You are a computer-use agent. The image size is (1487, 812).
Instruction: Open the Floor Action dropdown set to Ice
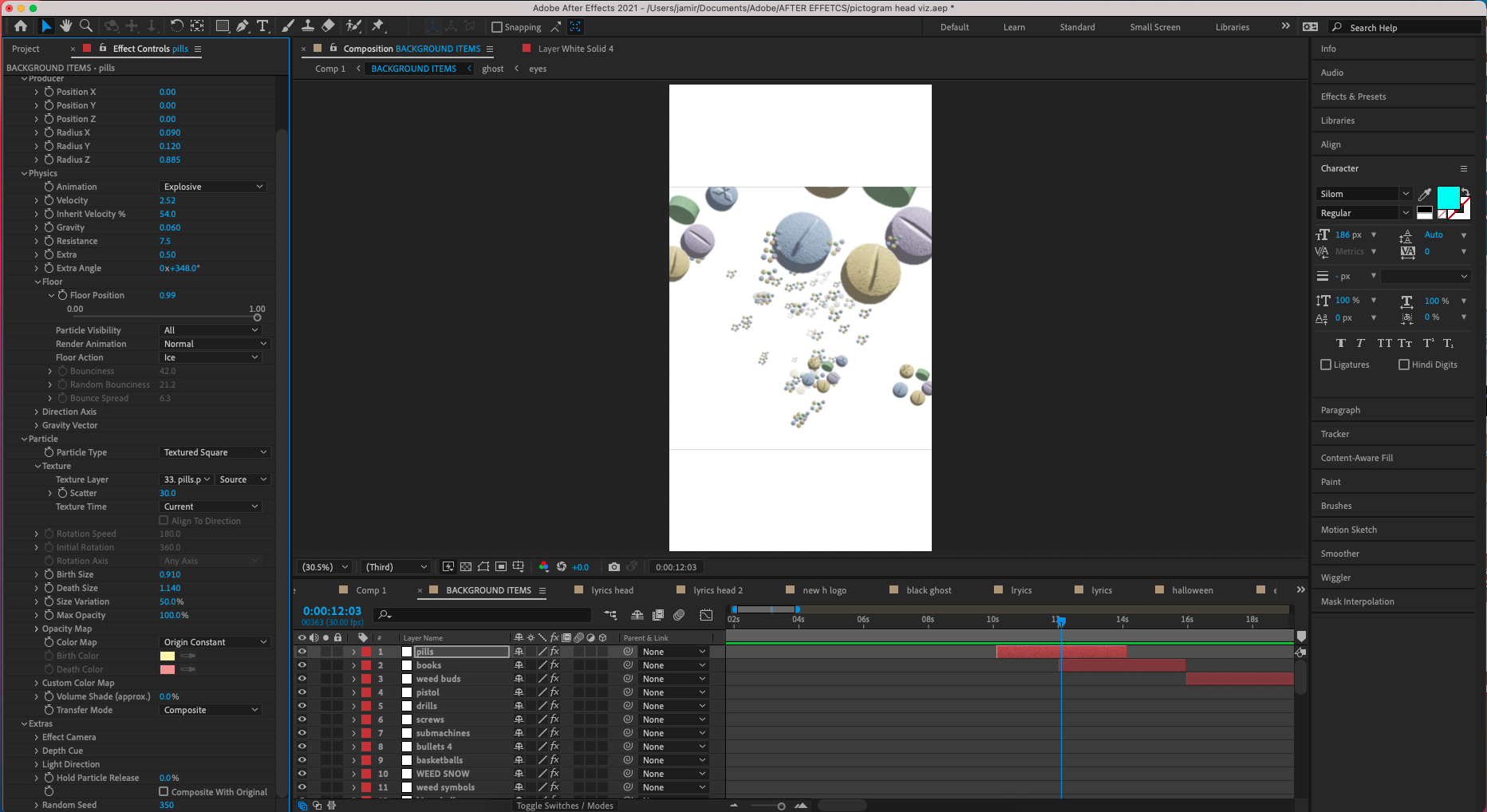(x=211, y=357)
